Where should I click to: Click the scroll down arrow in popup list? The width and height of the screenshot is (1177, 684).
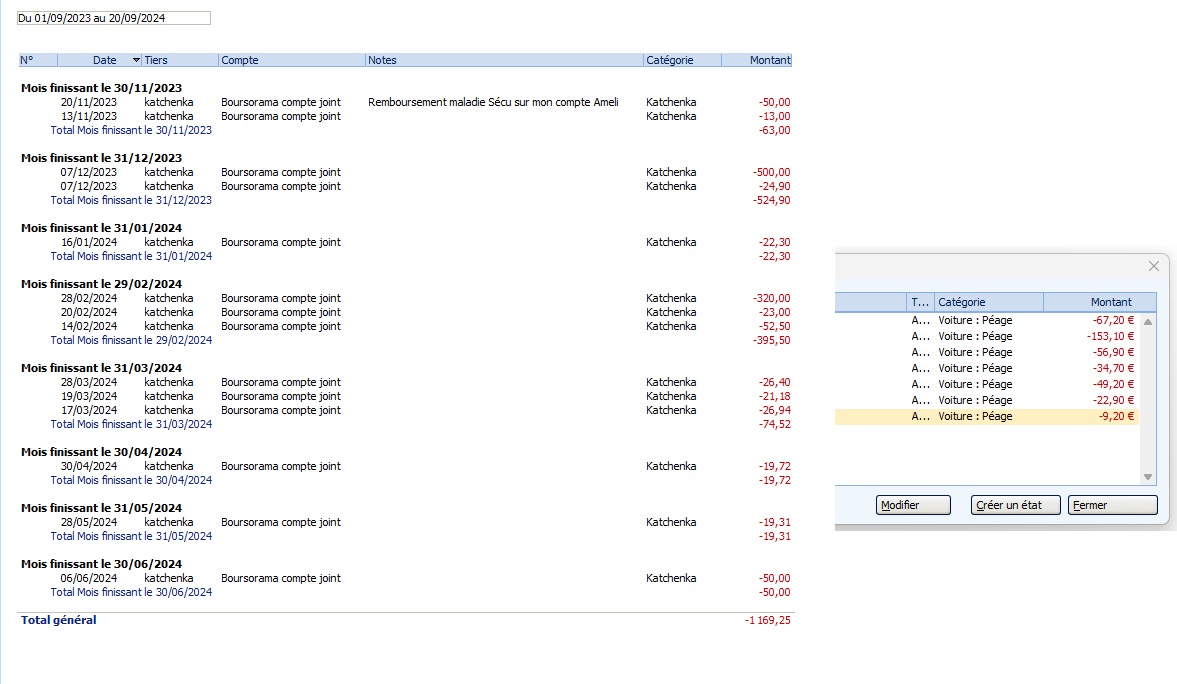coord(1147,477)
